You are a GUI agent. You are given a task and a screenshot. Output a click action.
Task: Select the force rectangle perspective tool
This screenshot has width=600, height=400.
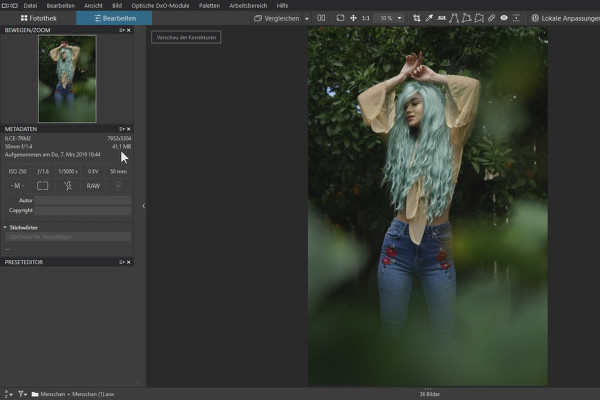(x=466, y=18)
